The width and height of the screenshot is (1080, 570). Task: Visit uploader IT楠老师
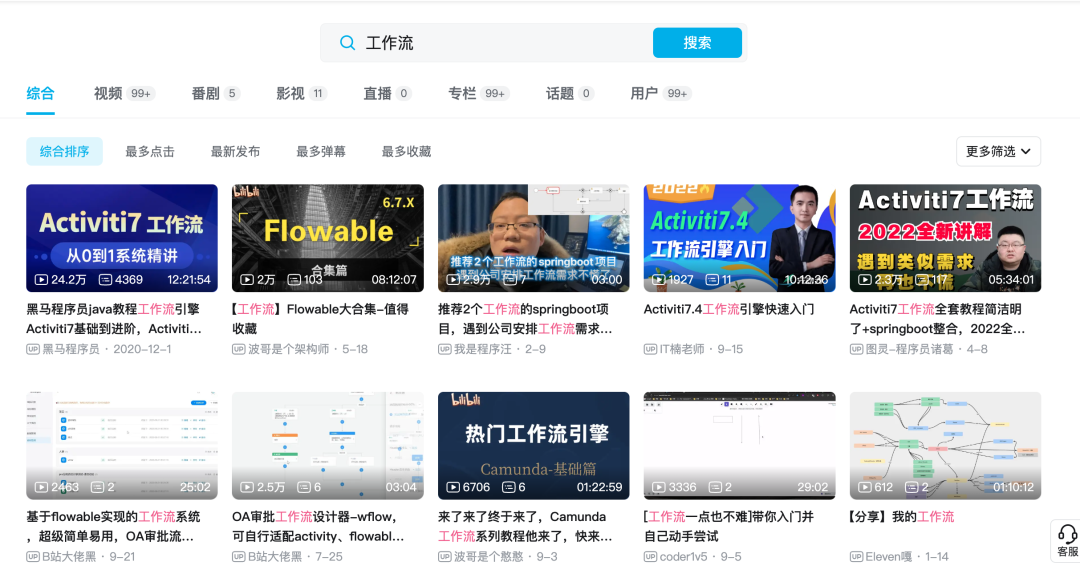682,349
